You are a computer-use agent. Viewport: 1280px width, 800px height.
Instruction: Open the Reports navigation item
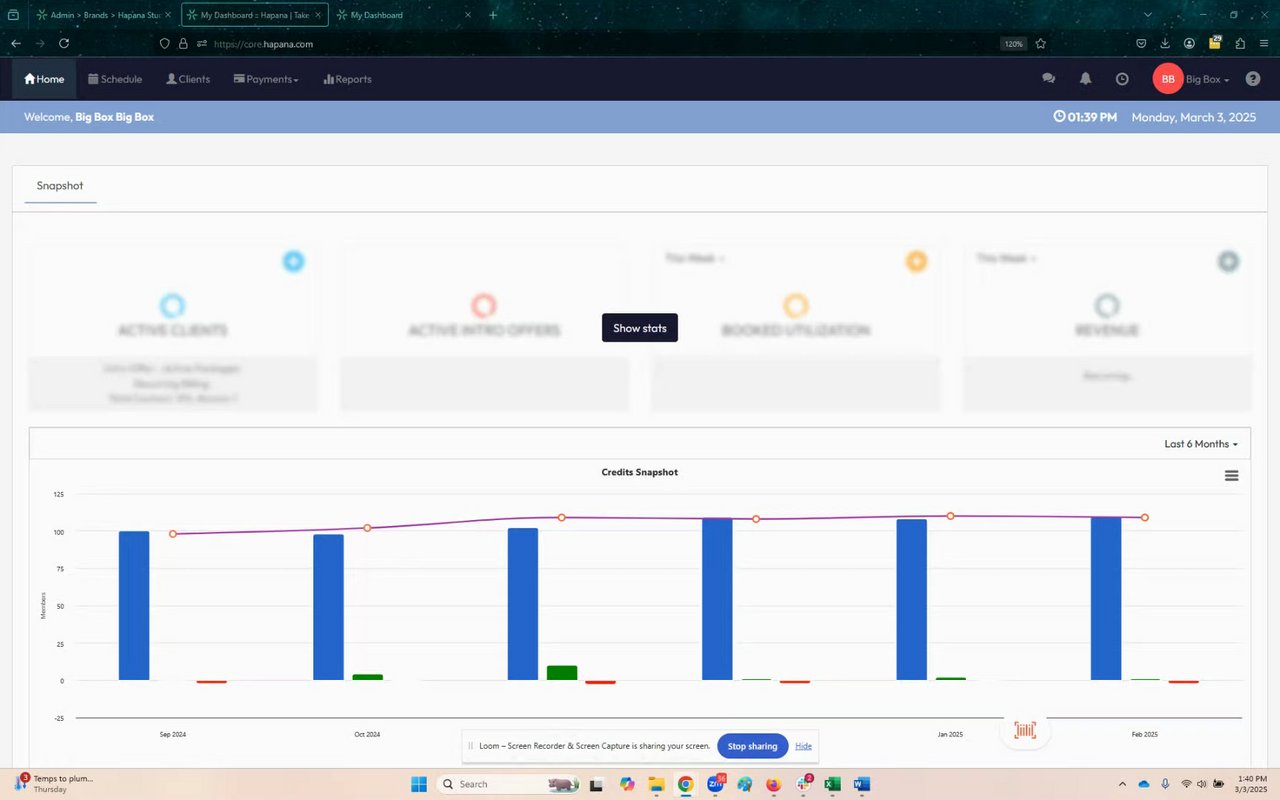(x=347, y=79)
